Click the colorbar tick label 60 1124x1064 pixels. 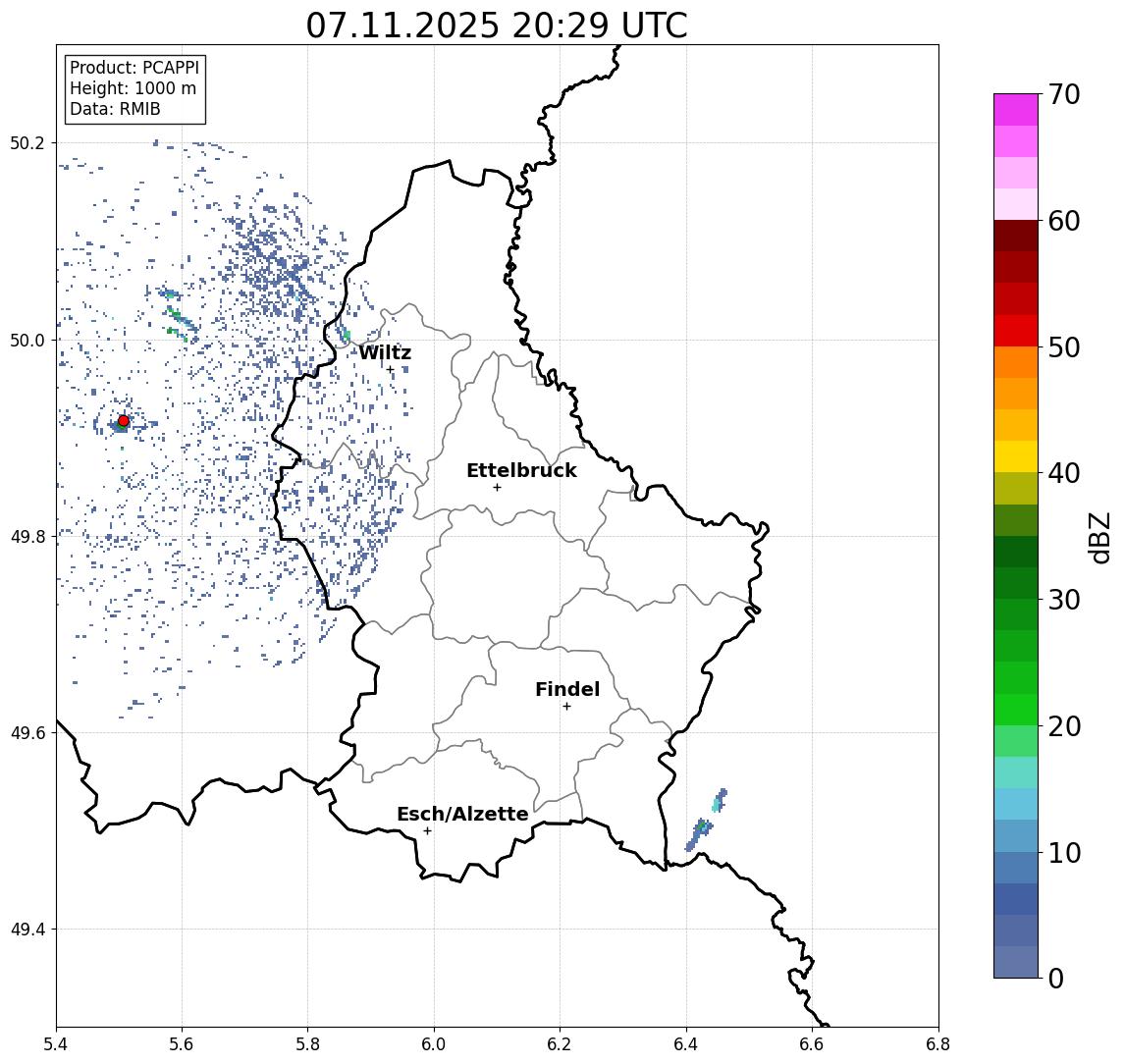pos(1064,221)
